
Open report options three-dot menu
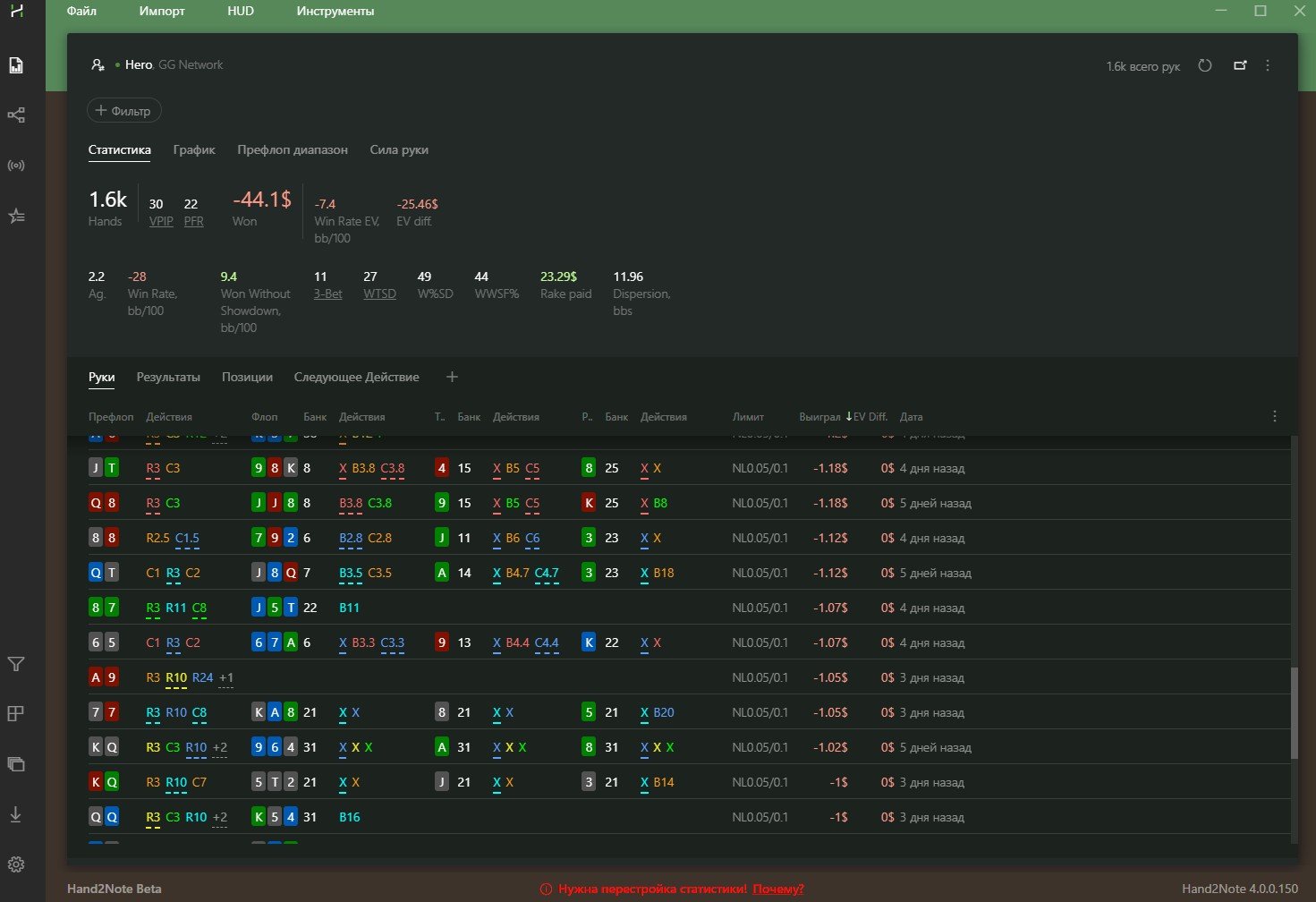tap(1268, 65)
